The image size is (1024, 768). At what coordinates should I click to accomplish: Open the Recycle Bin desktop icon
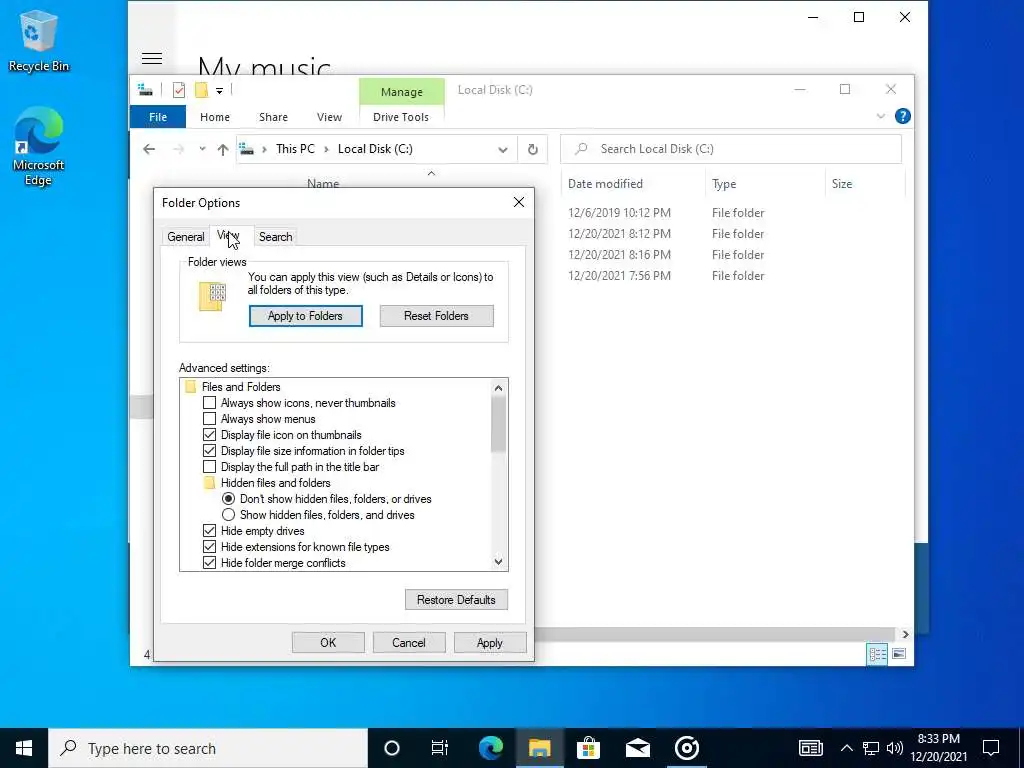[38, 40]
